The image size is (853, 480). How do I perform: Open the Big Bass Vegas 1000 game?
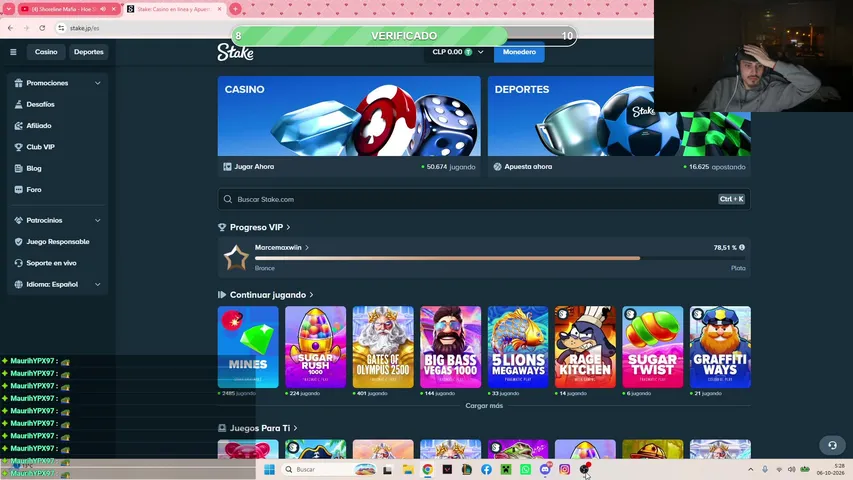450,347
